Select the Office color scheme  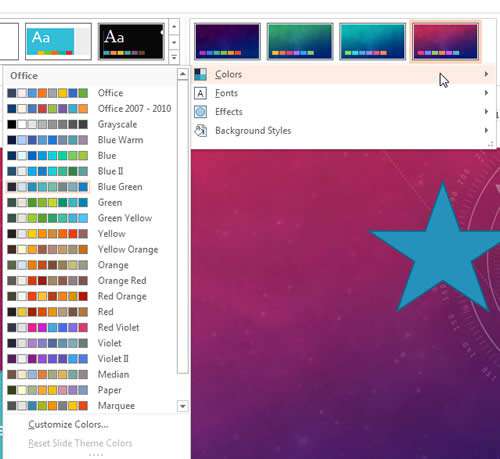[x=91, y=93]
